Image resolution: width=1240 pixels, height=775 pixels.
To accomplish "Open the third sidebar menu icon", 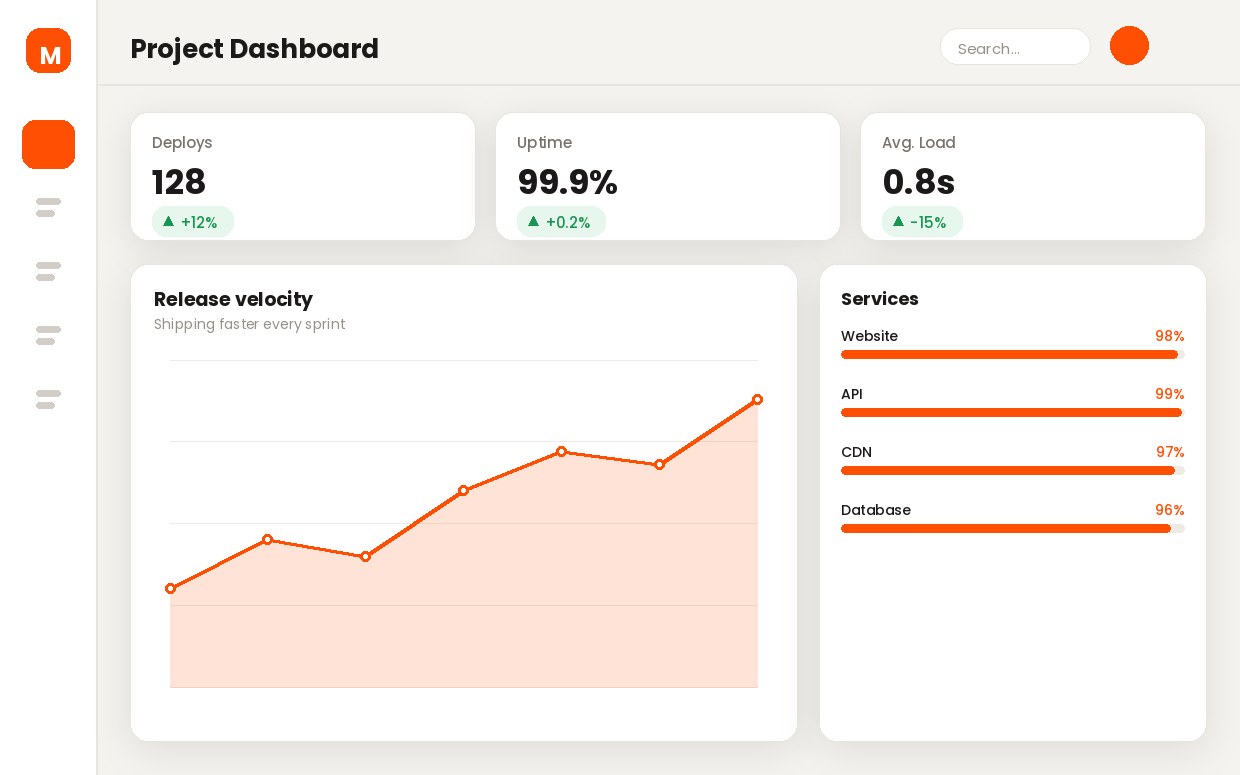I will [x=48, y=272].
